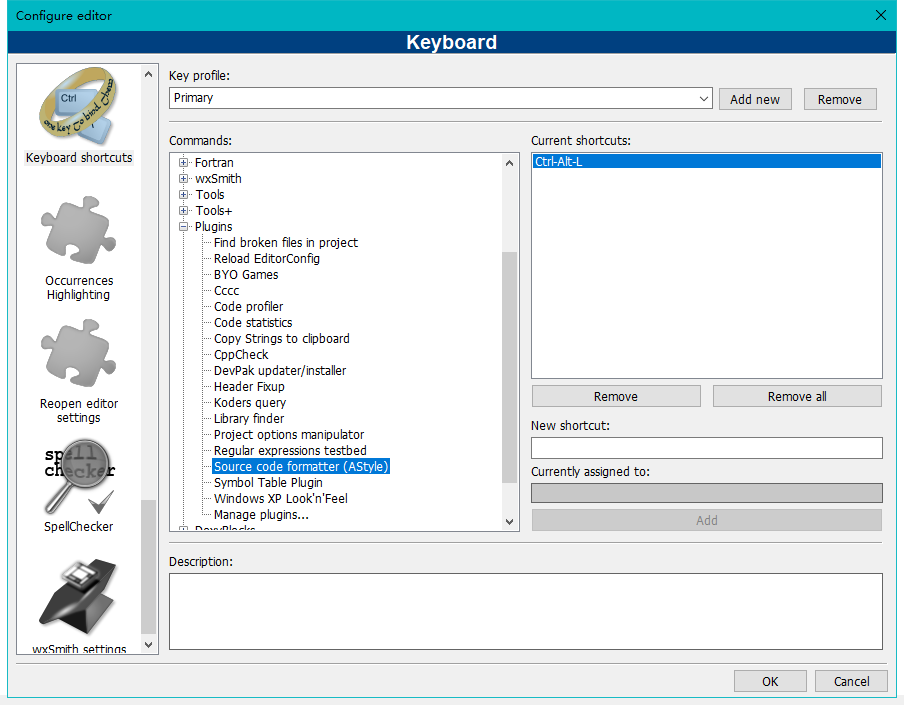Collapse the Plugins commands tree
Image resolution: width=904 pixels, height=705 pixels.
pos(183,226)
